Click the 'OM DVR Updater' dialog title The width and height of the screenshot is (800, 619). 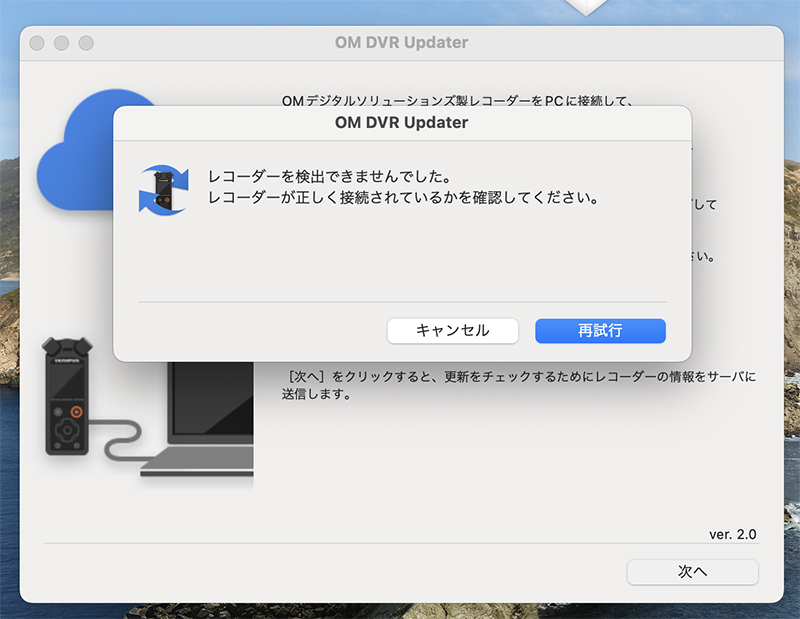[402, 122]
